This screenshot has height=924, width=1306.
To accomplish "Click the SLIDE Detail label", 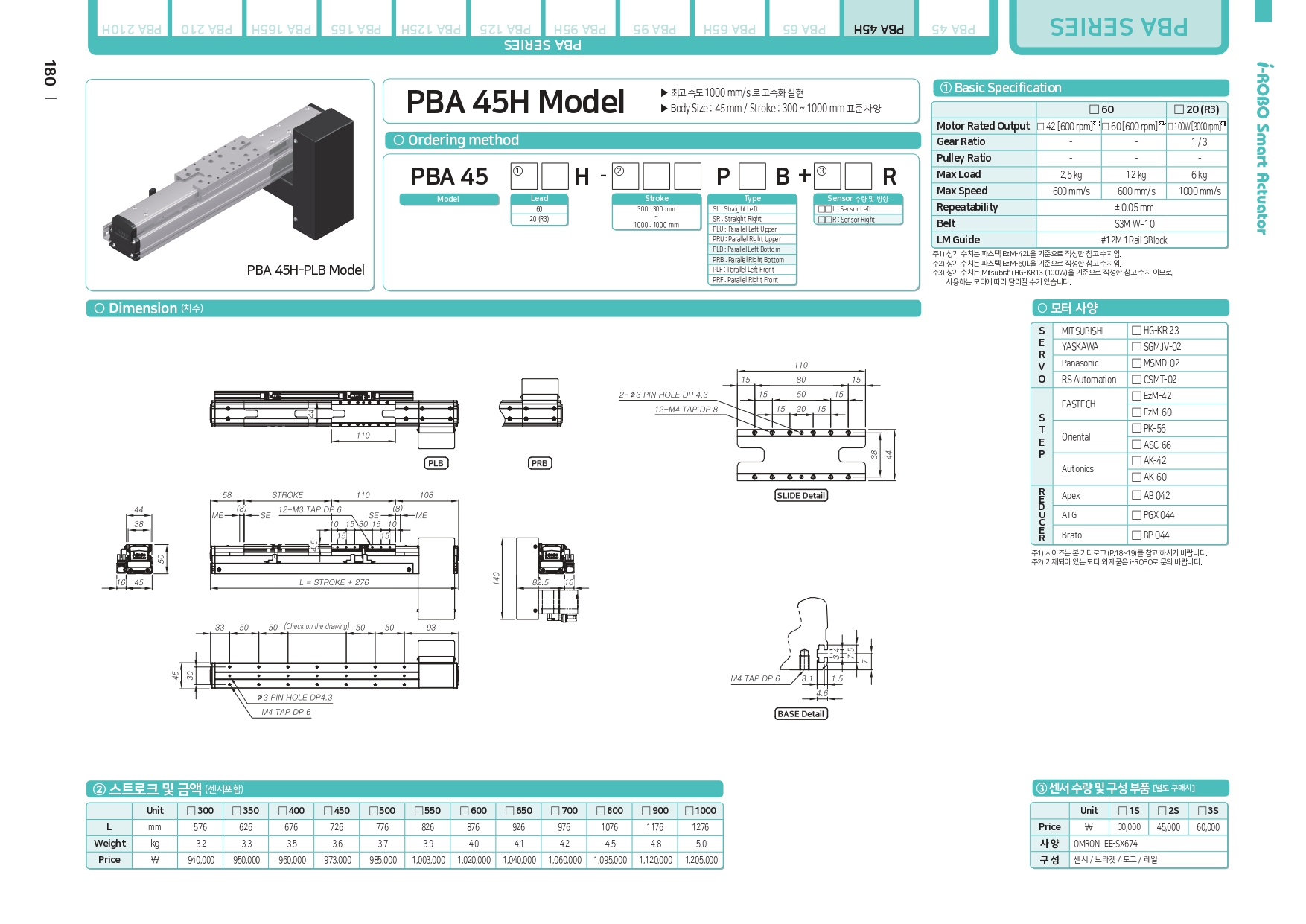I will click(801, 496).
